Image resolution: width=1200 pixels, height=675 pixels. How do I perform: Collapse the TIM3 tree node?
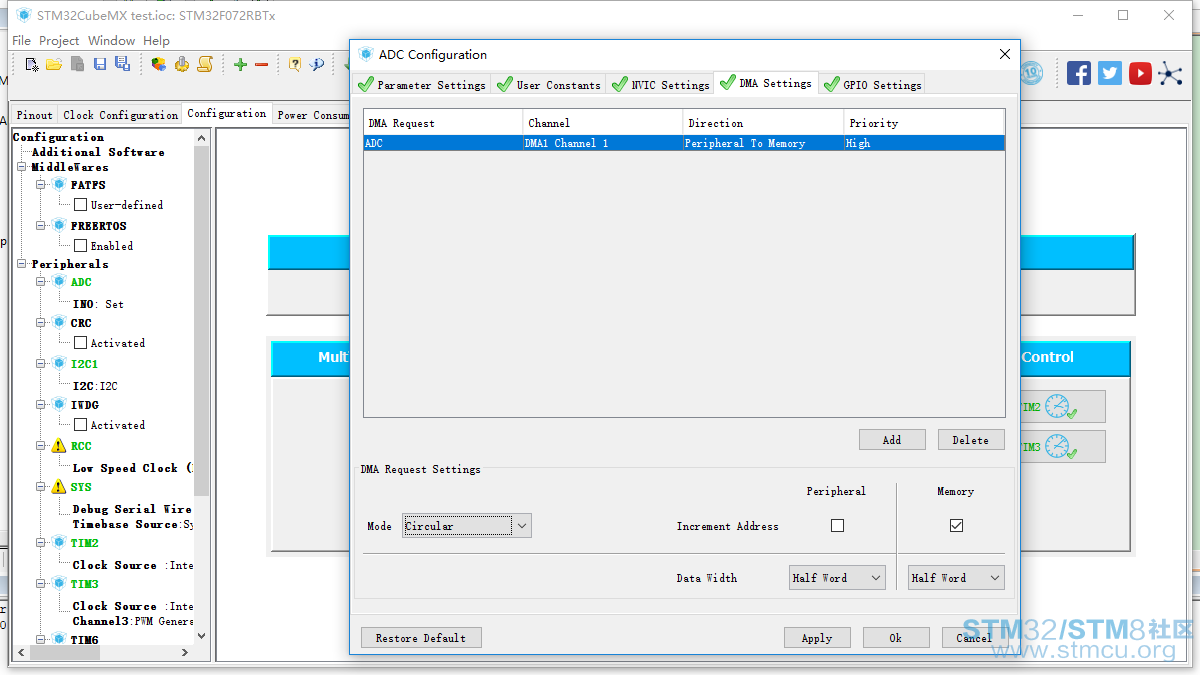41,583
